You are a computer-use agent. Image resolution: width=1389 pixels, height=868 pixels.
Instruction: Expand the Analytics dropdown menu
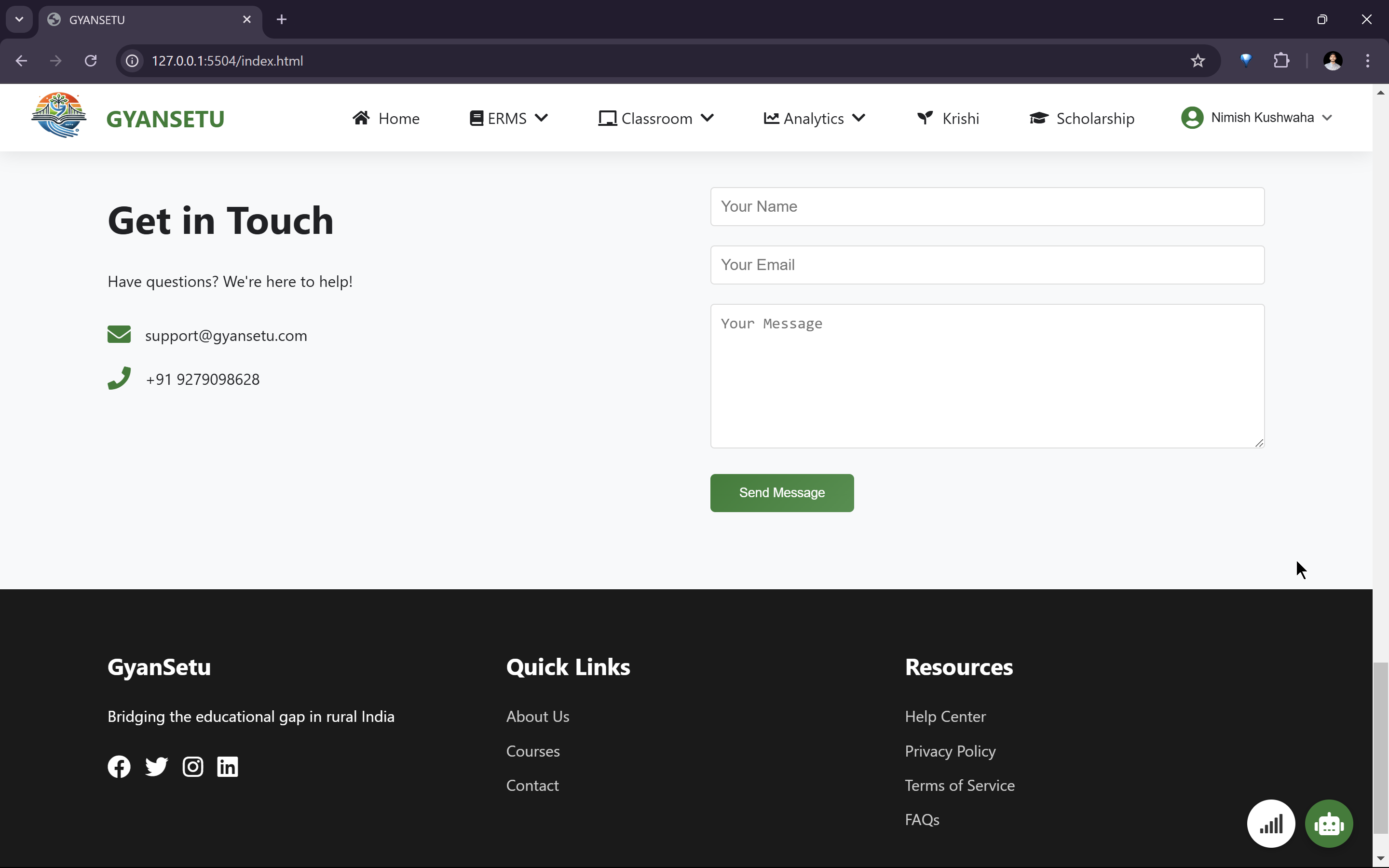click(814, 118)
